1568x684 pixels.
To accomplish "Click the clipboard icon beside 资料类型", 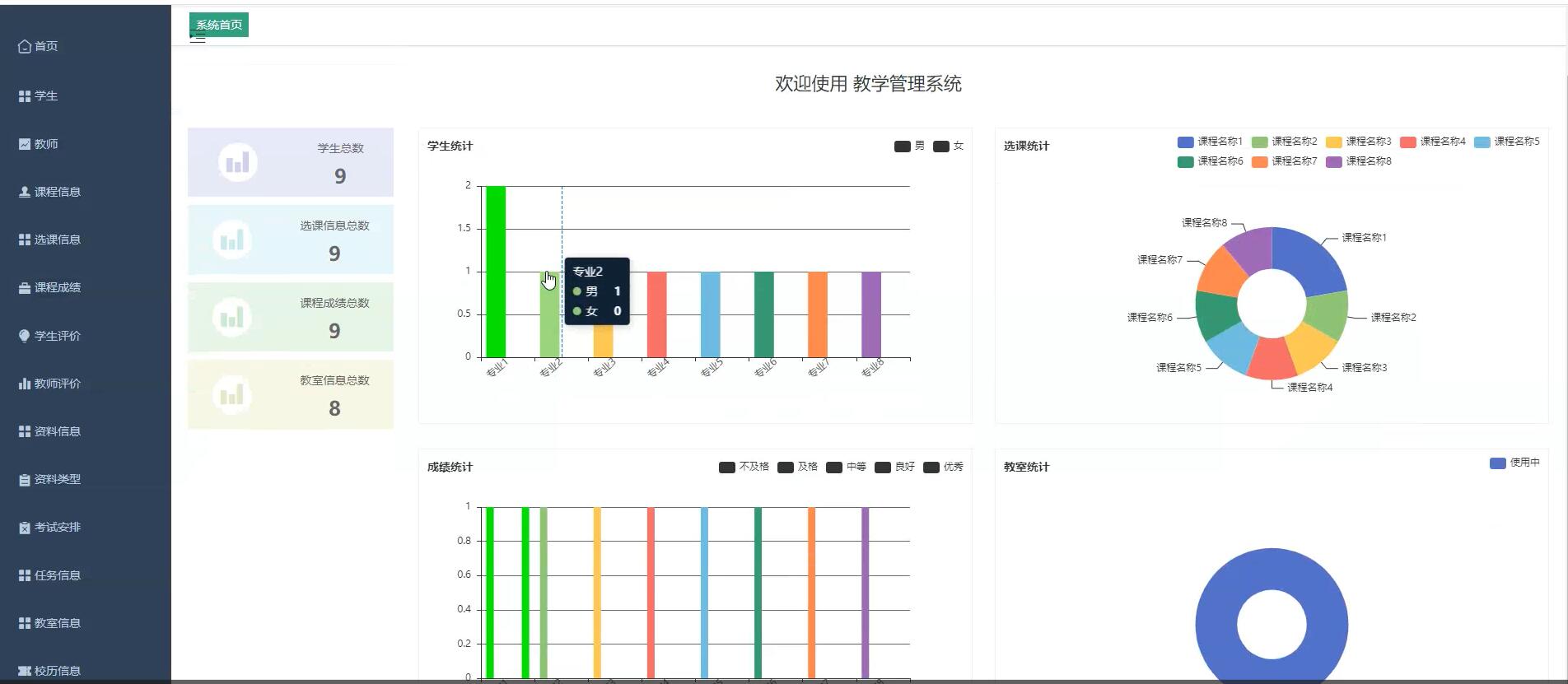I will (25, 480).
